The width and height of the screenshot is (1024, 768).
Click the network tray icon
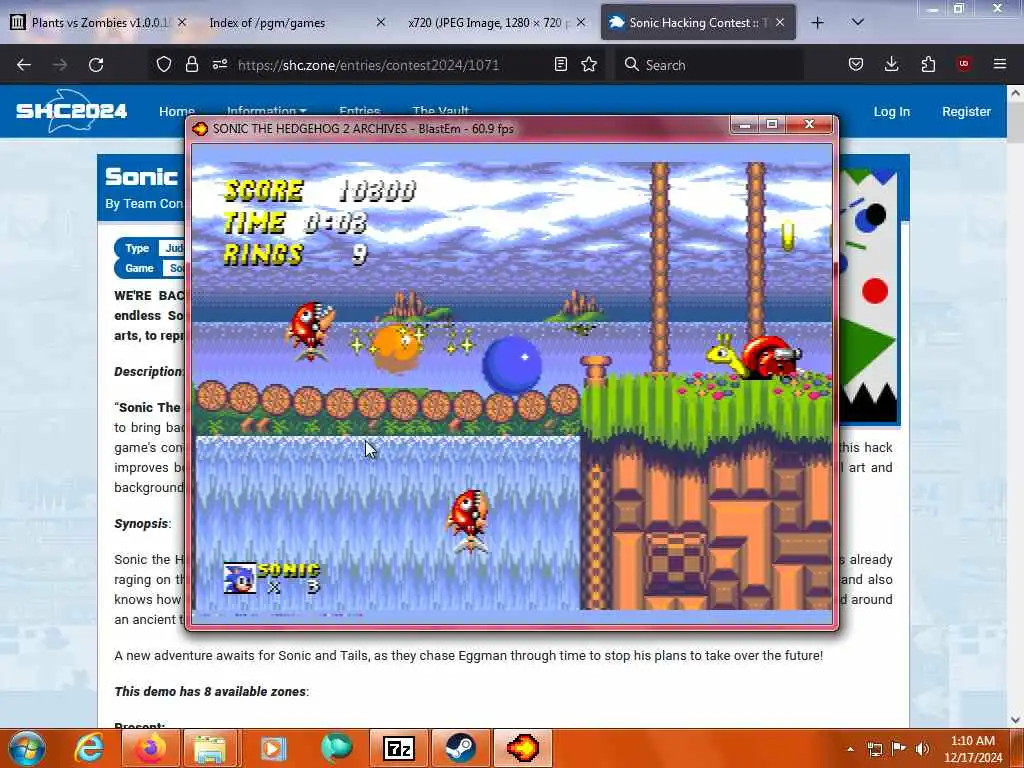874,749
